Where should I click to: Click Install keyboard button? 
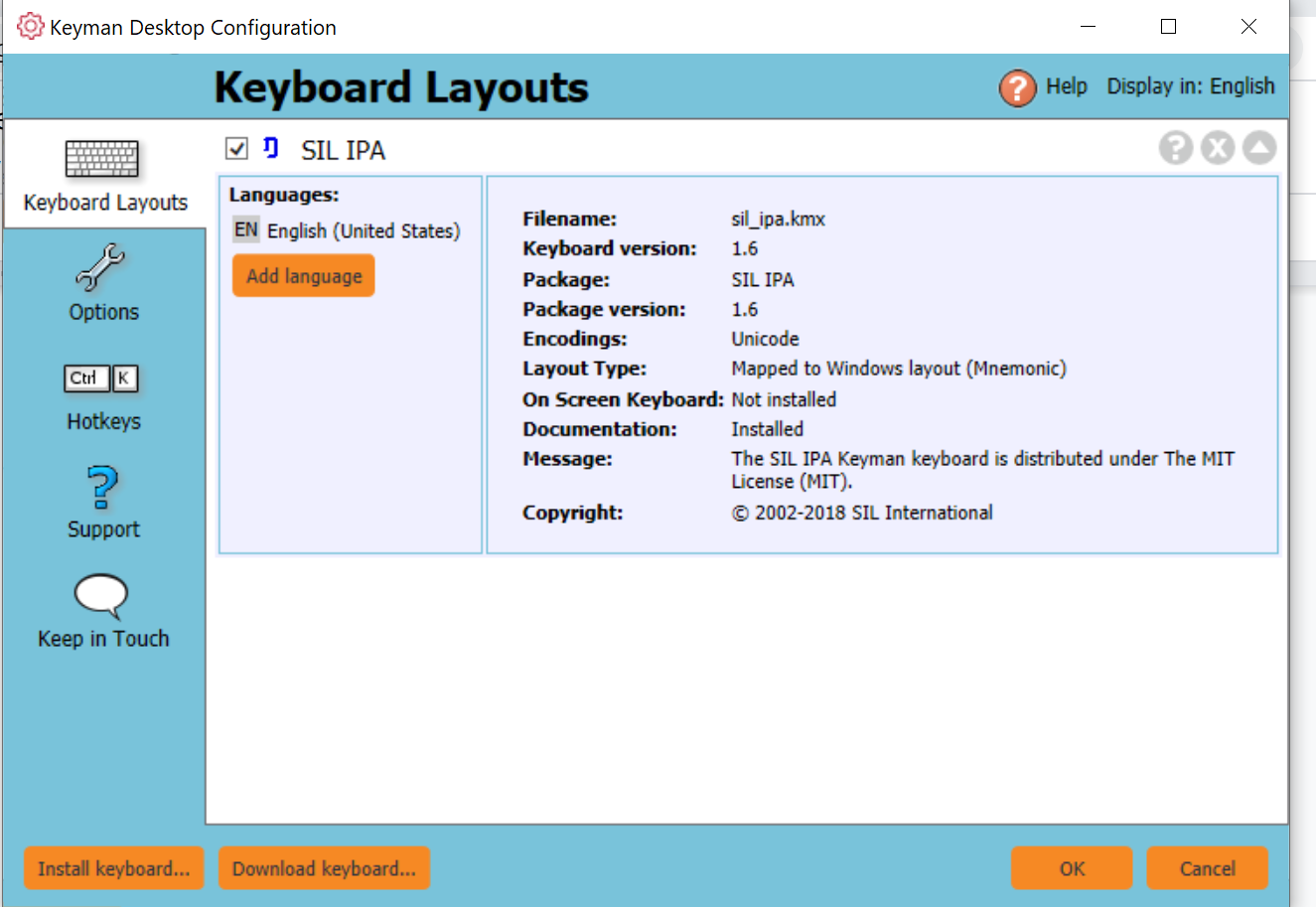113,868
